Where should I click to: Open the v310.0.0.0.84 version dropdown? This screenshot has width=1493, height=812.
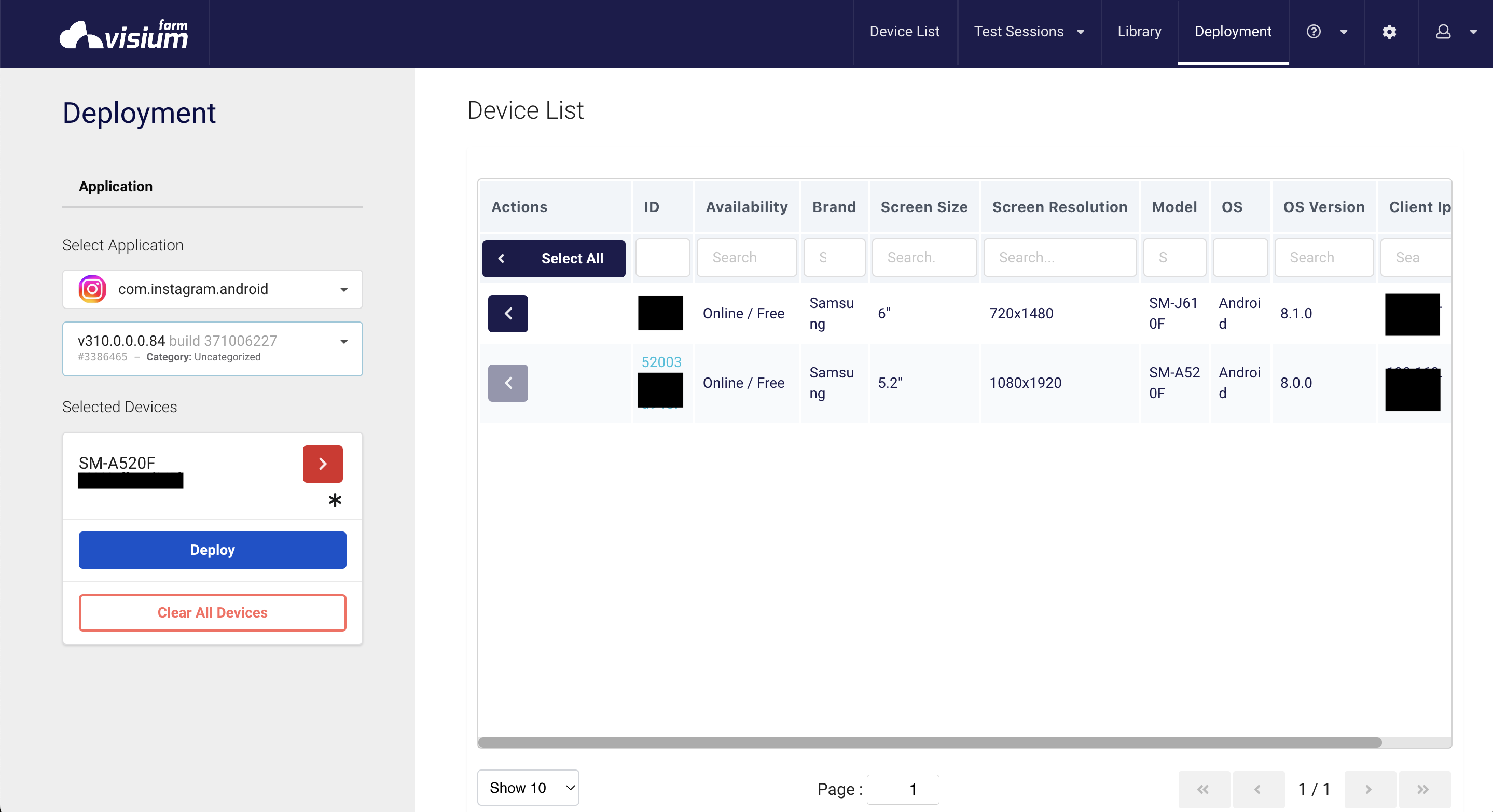click(x=212, y=348)
